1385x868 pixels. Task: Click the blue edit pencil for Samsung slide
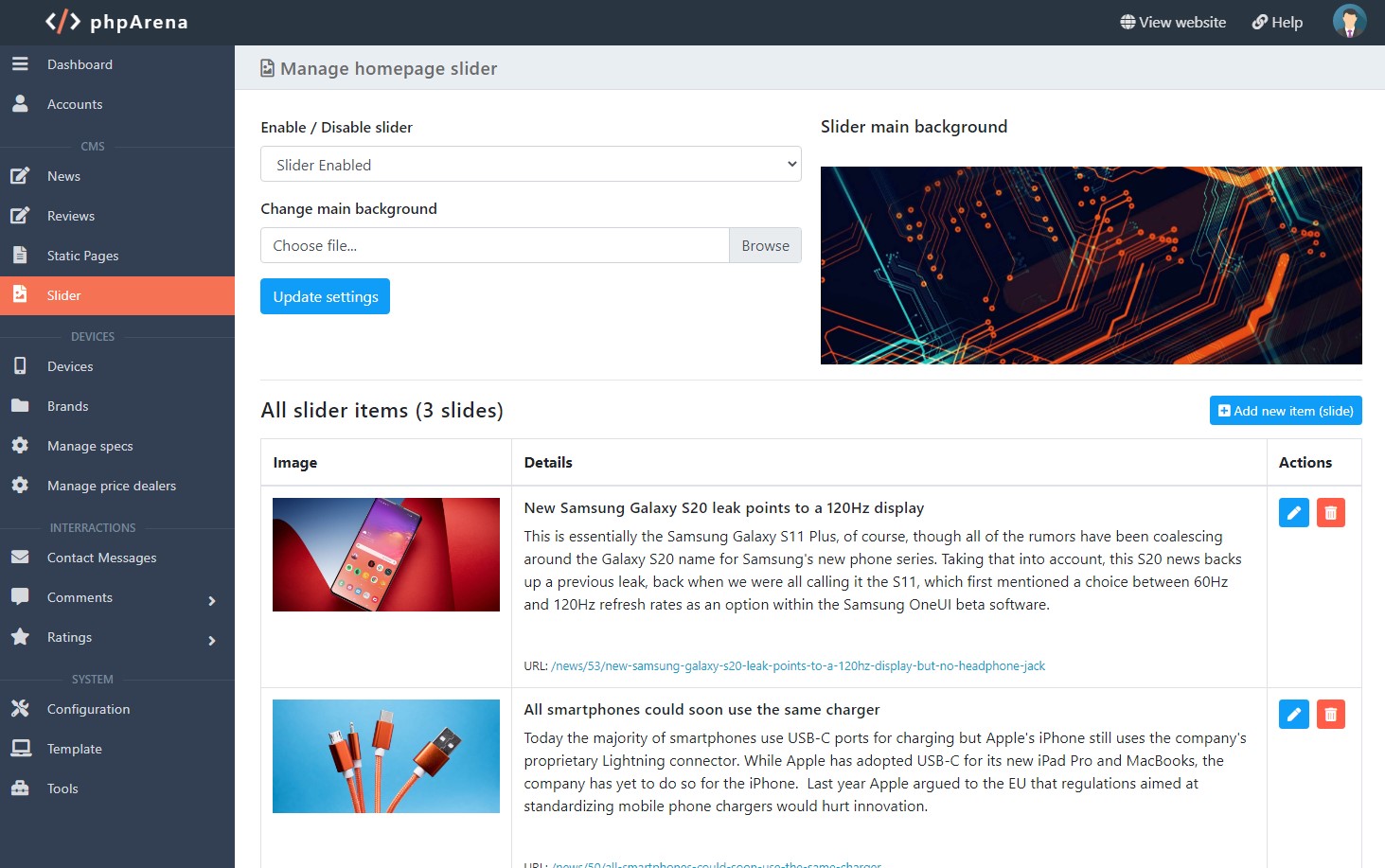point(1293,513)
